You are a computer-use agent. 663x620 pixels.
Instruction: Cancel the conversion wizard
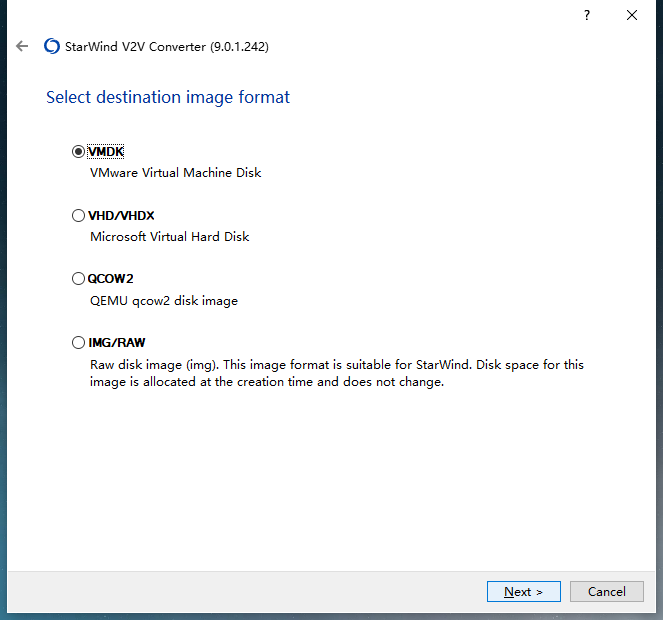pyautogui.click(x=607, y=591)
